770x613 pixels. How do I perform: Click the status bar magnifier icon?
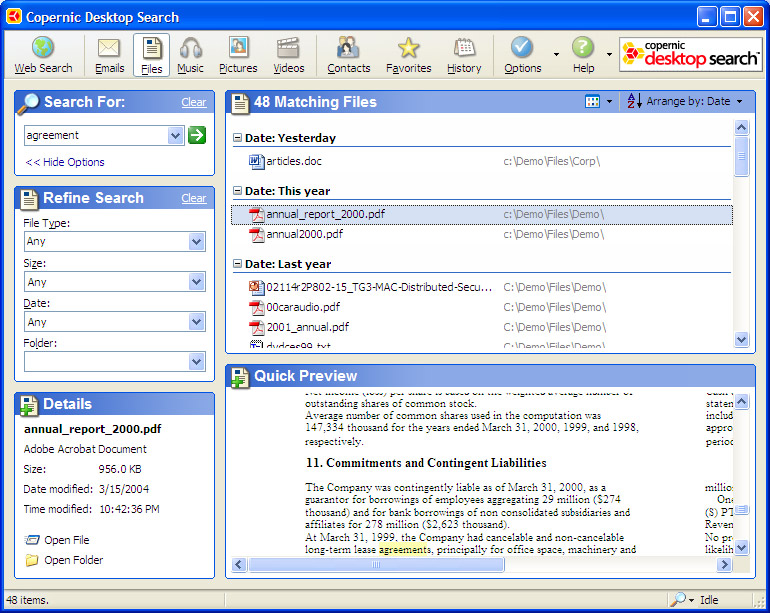click(x=678, y=599)
